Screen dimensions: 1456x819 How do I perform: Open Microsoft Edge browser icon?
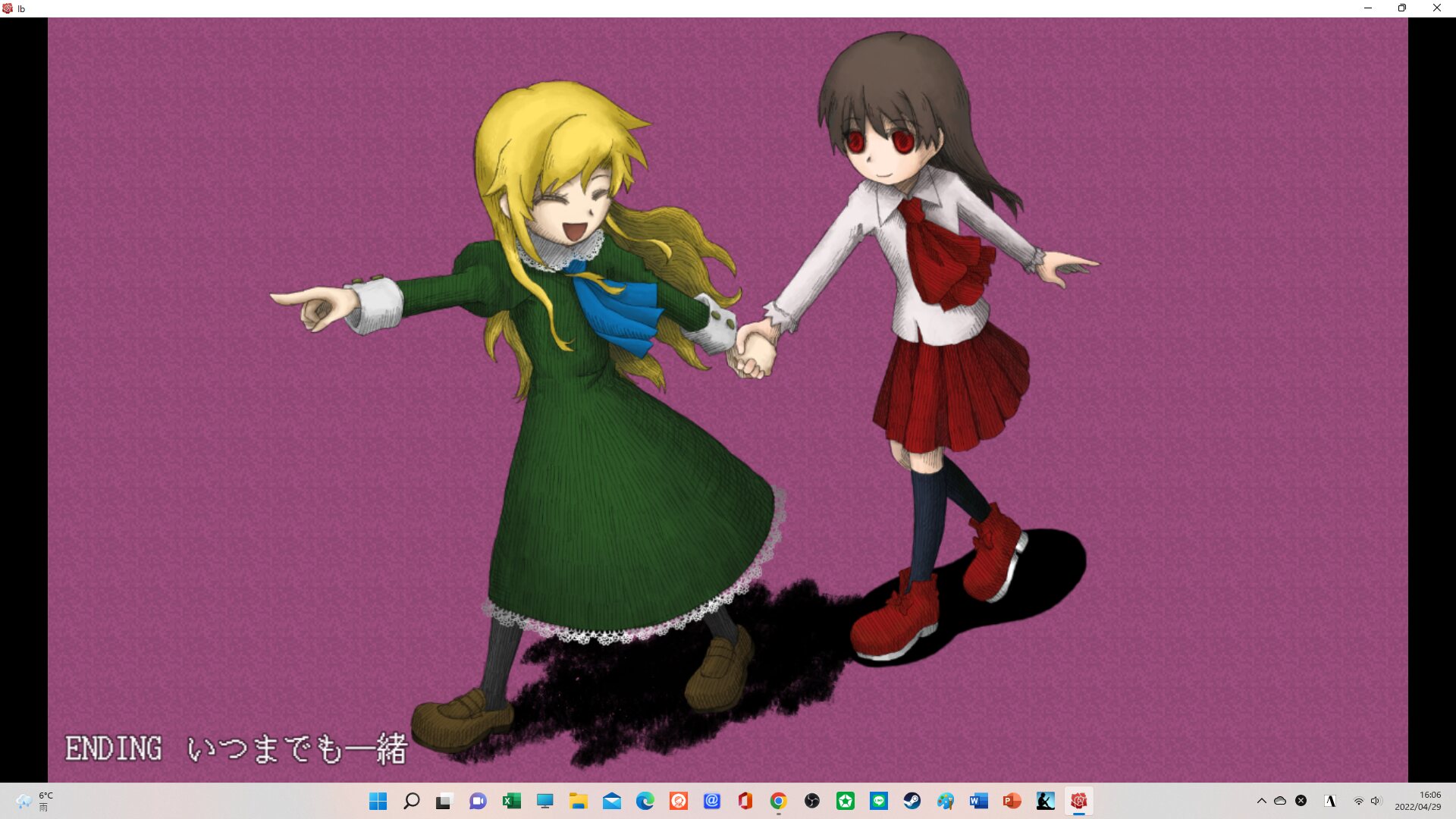click(x=645, y=801)
